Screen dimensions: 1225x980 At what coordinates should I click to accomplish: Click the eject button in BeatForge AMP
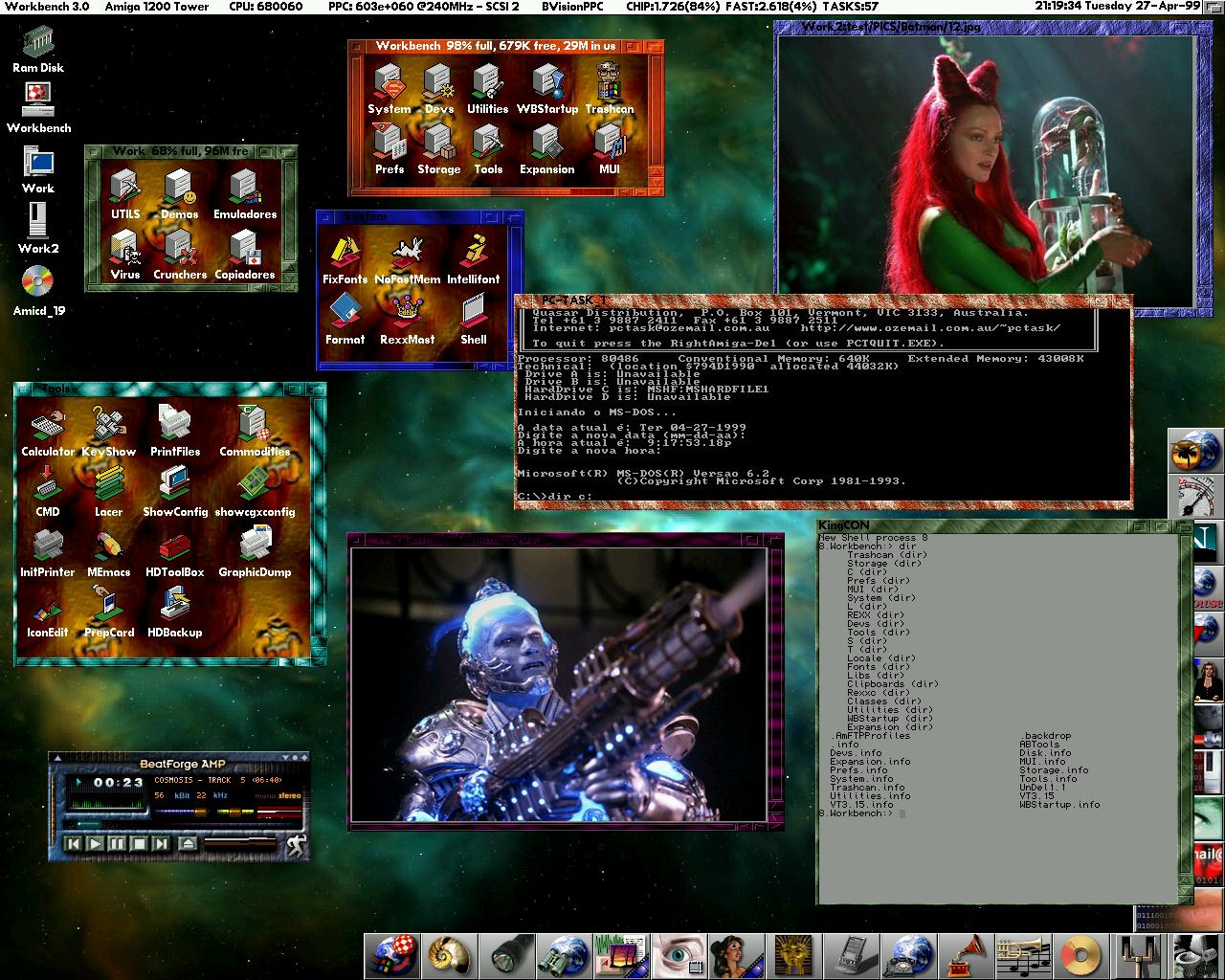pyautogui.click(x=189, y=843)
